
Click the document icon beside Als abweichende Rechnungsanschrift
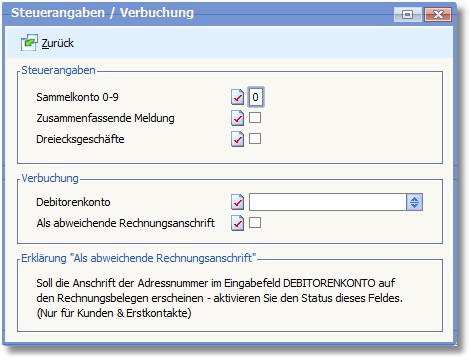coord(237,223)
